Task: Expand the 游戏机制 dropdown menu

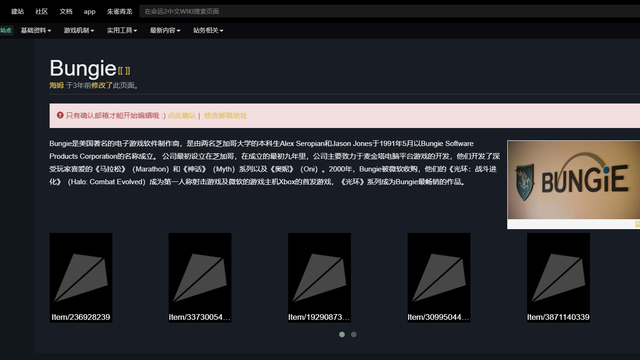Action: (x=79, y=30)
